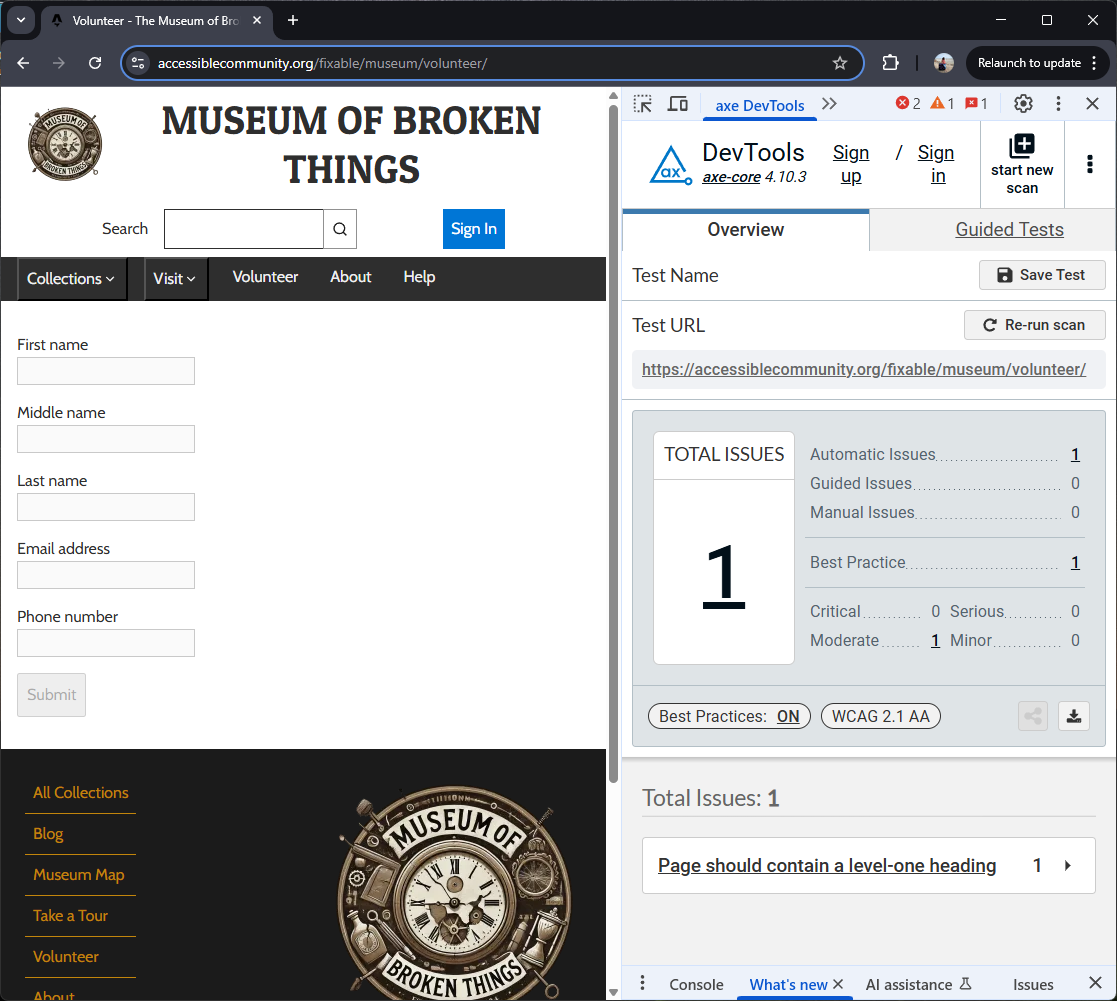Viewport: 1117px width, 1001px height.
Task: Open a new browser tab
Action: (x=293, y=20)
